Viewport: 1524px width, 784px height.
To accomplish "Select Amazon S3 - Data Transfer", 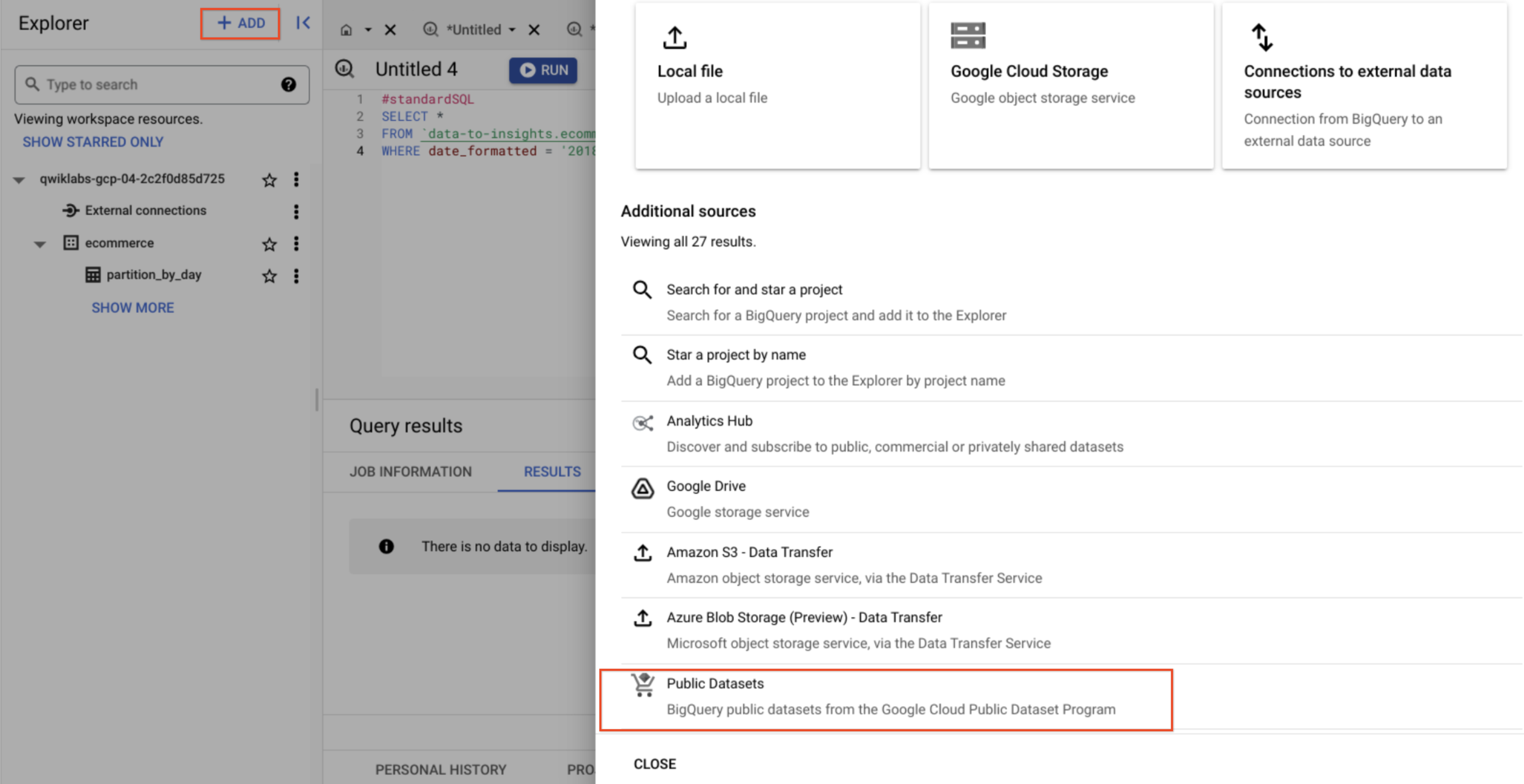I will (x=750, y=552).
